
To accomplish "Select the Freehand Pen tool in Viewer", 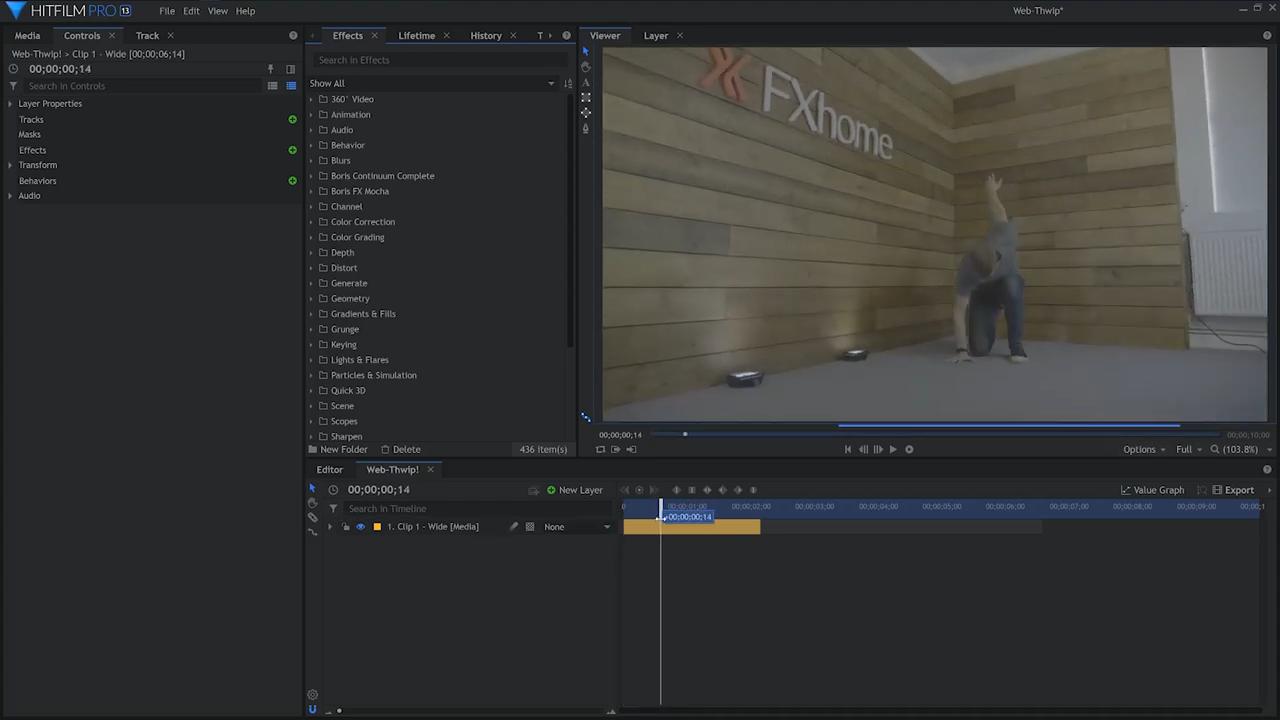I will tap(586, 128).
